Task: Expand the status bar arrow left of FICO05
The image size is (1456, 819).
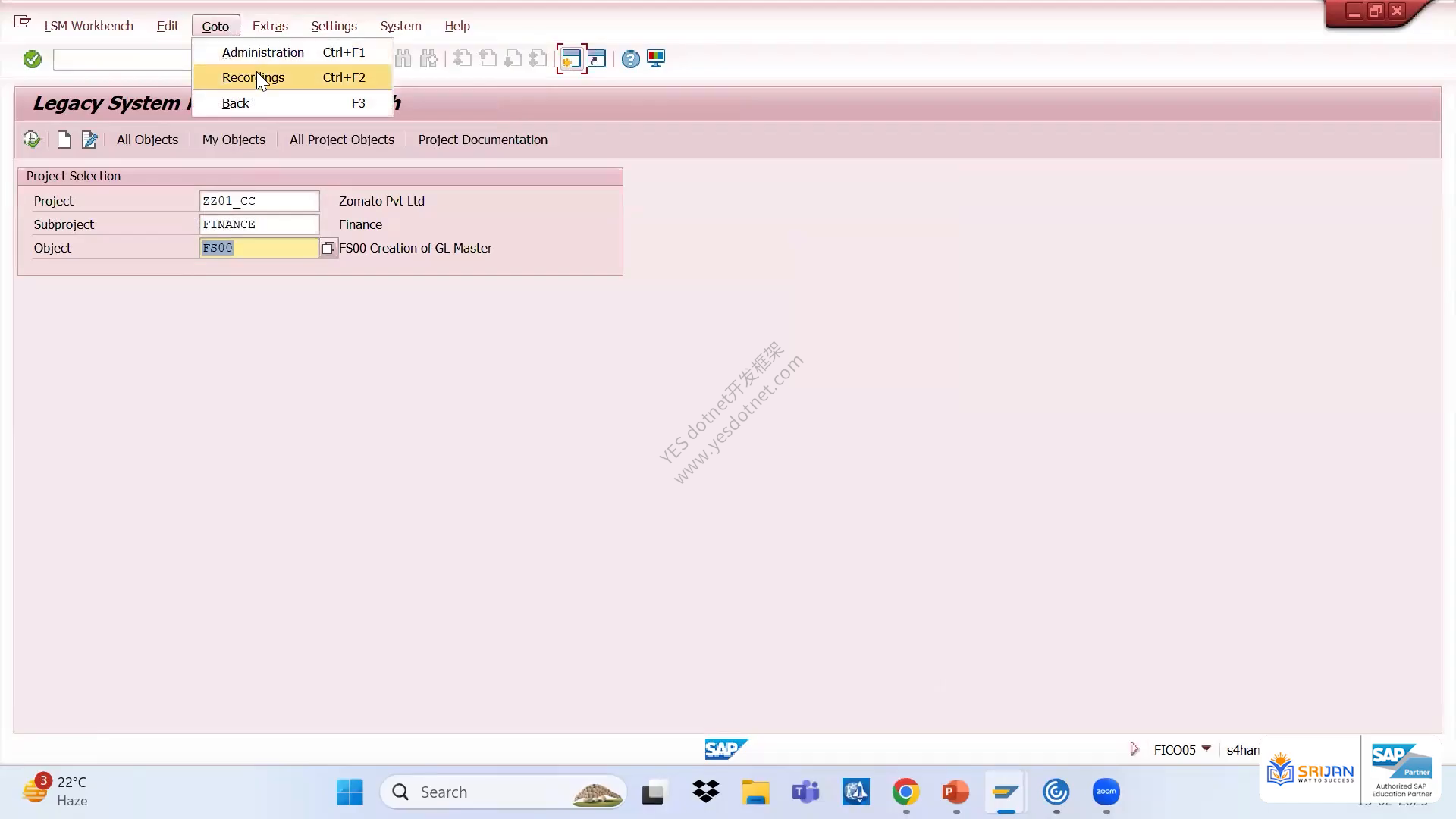Action: [x=1134, y=749]
